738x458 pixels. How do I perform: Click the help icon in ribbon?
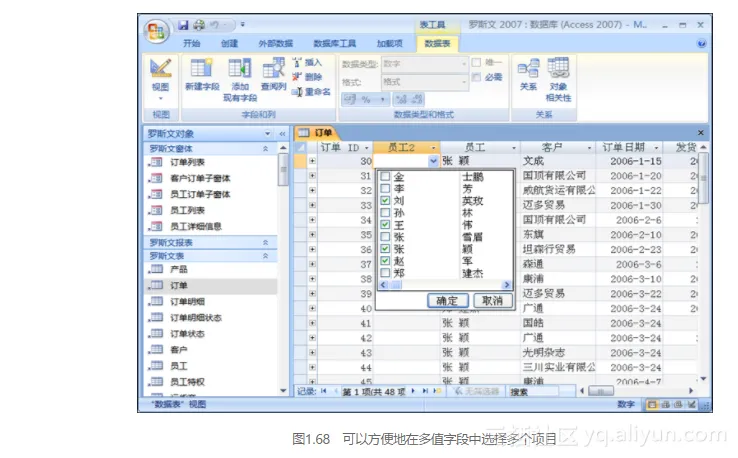701,44
